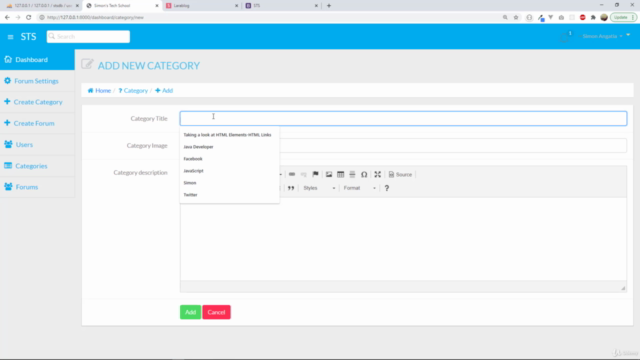
Task: Click the color picker extension icon
Action: click(541, 17)
